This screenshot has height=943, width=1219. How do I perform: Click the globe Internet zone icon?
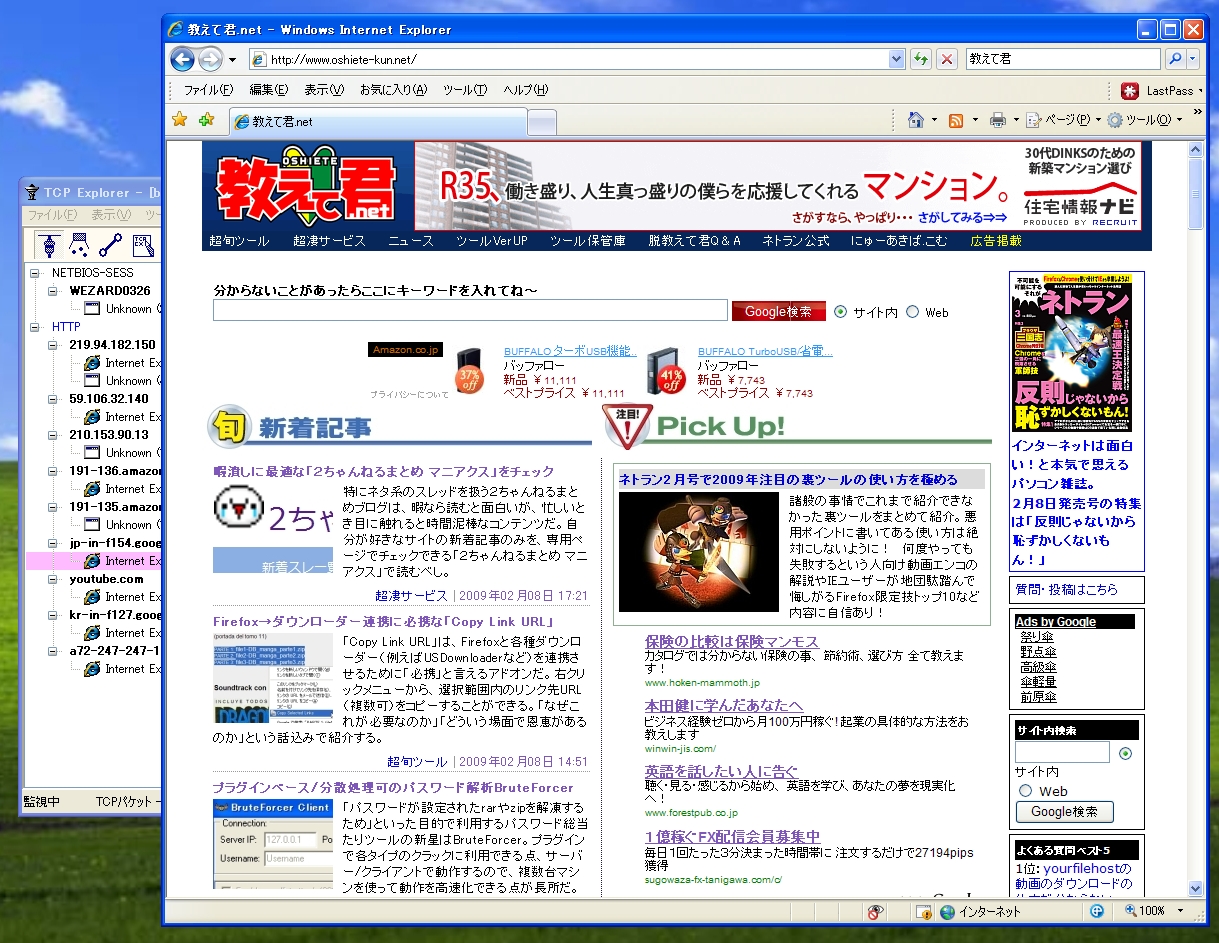[x=948, y=911]
